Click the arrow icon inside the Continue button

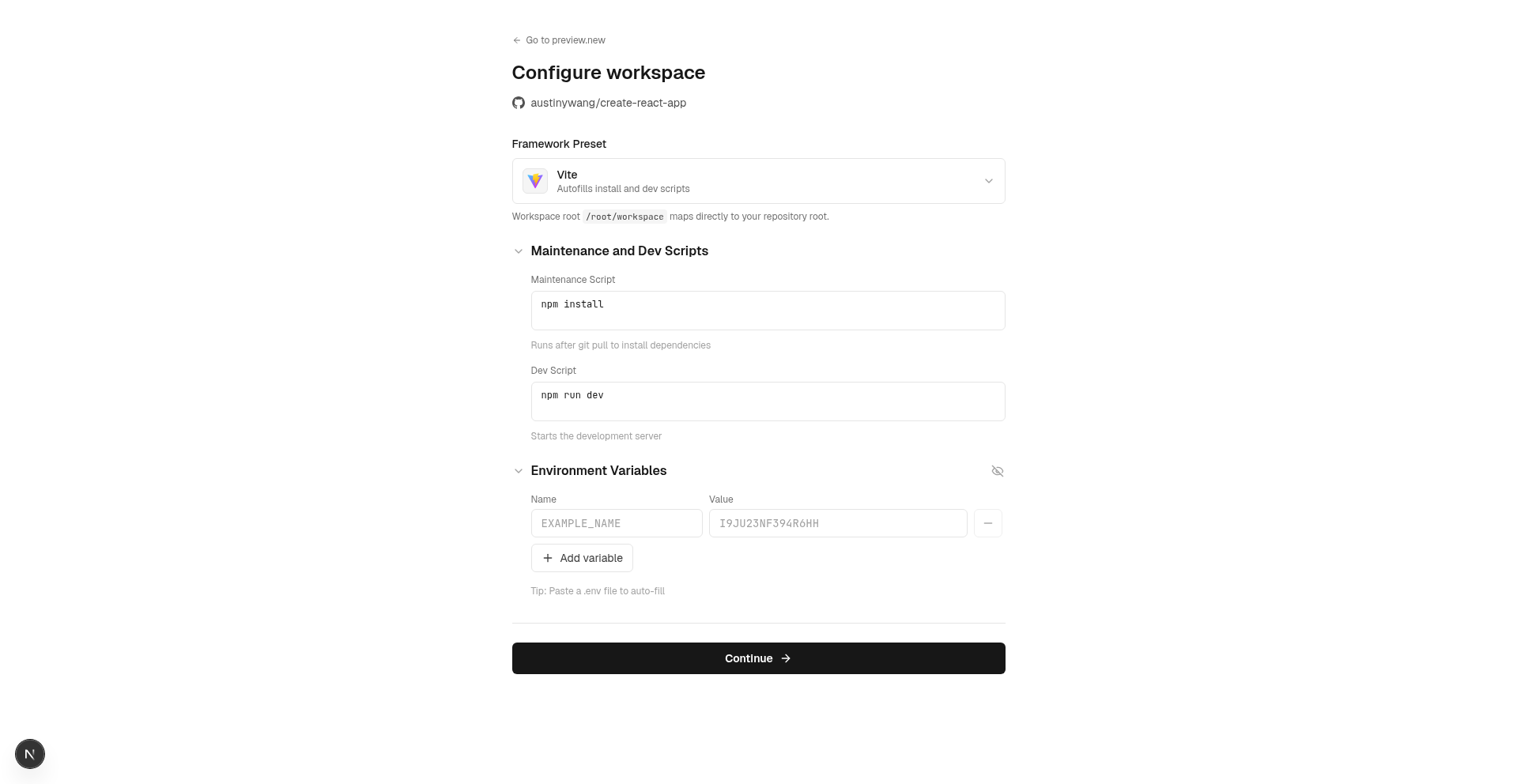785,658
